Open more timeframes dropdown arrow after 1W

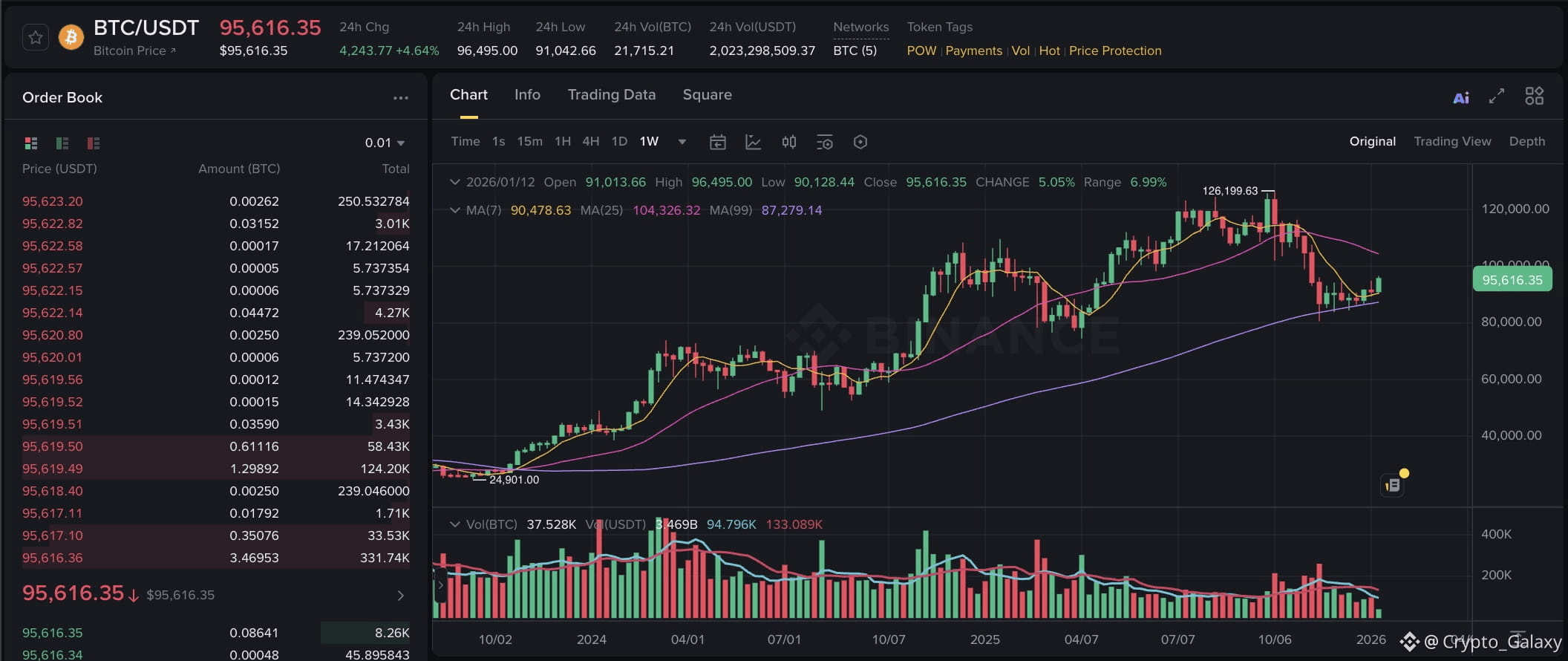click(x=682, y=142)
